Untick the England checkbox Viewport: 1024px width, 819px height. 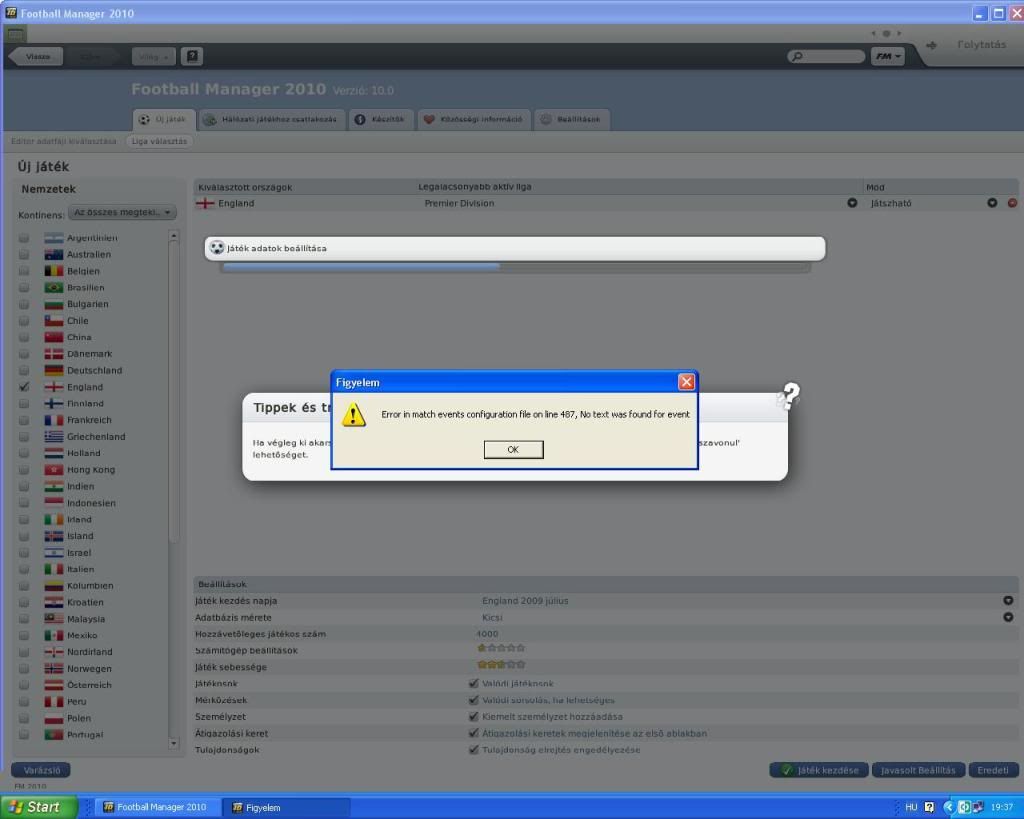tap(24, 387)
